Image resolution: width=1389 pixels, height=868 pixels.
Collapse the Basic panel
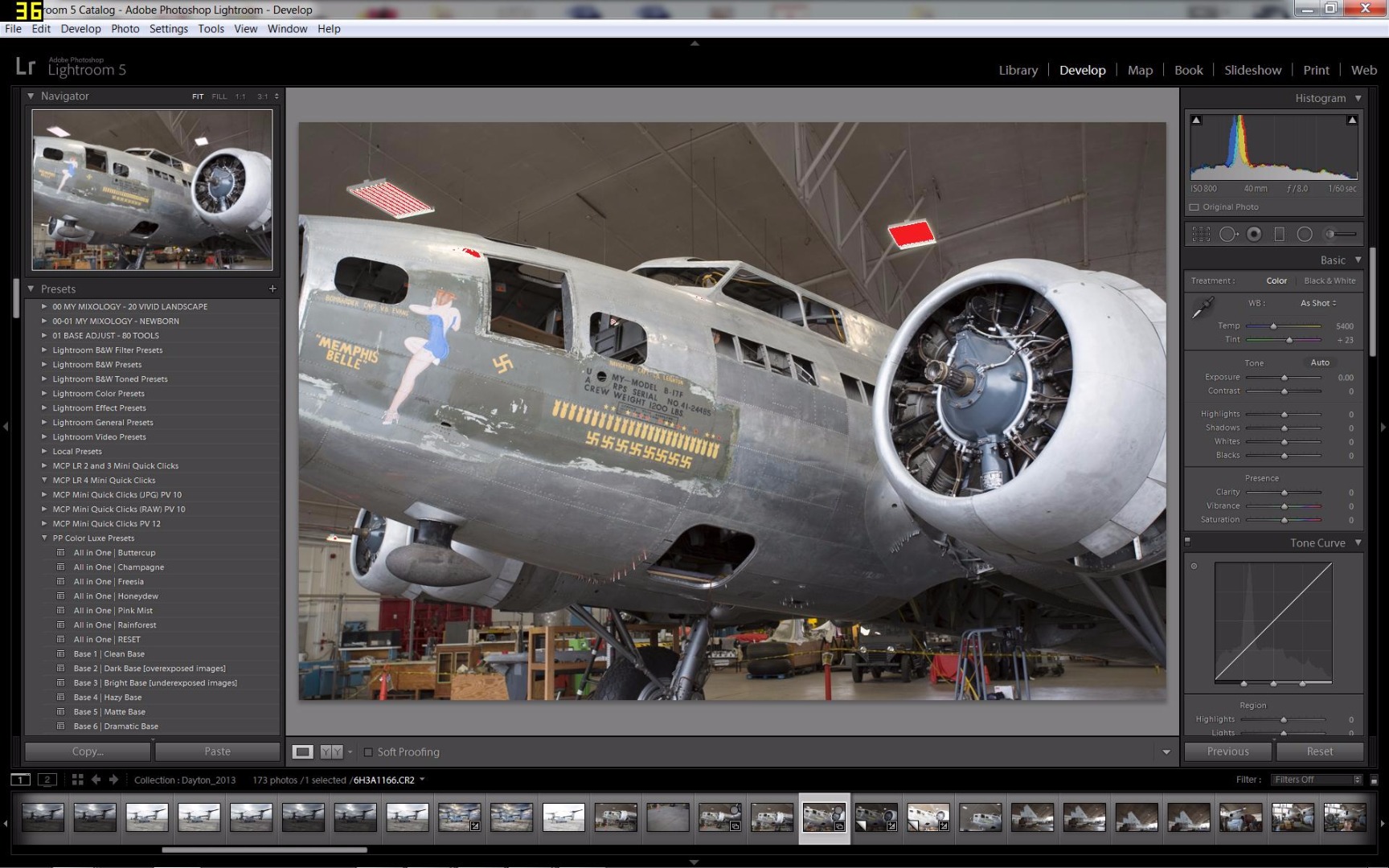[x=1358, y=260]
